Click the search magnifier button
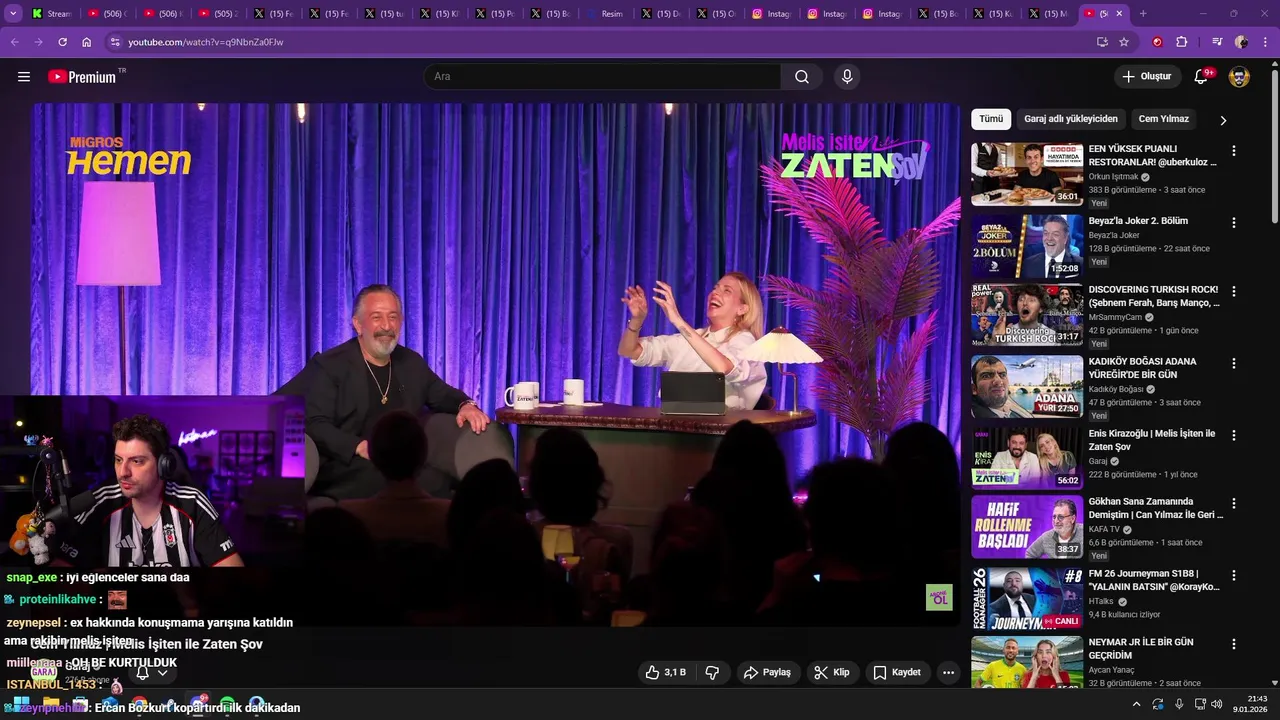 click(x=802, y=77)
